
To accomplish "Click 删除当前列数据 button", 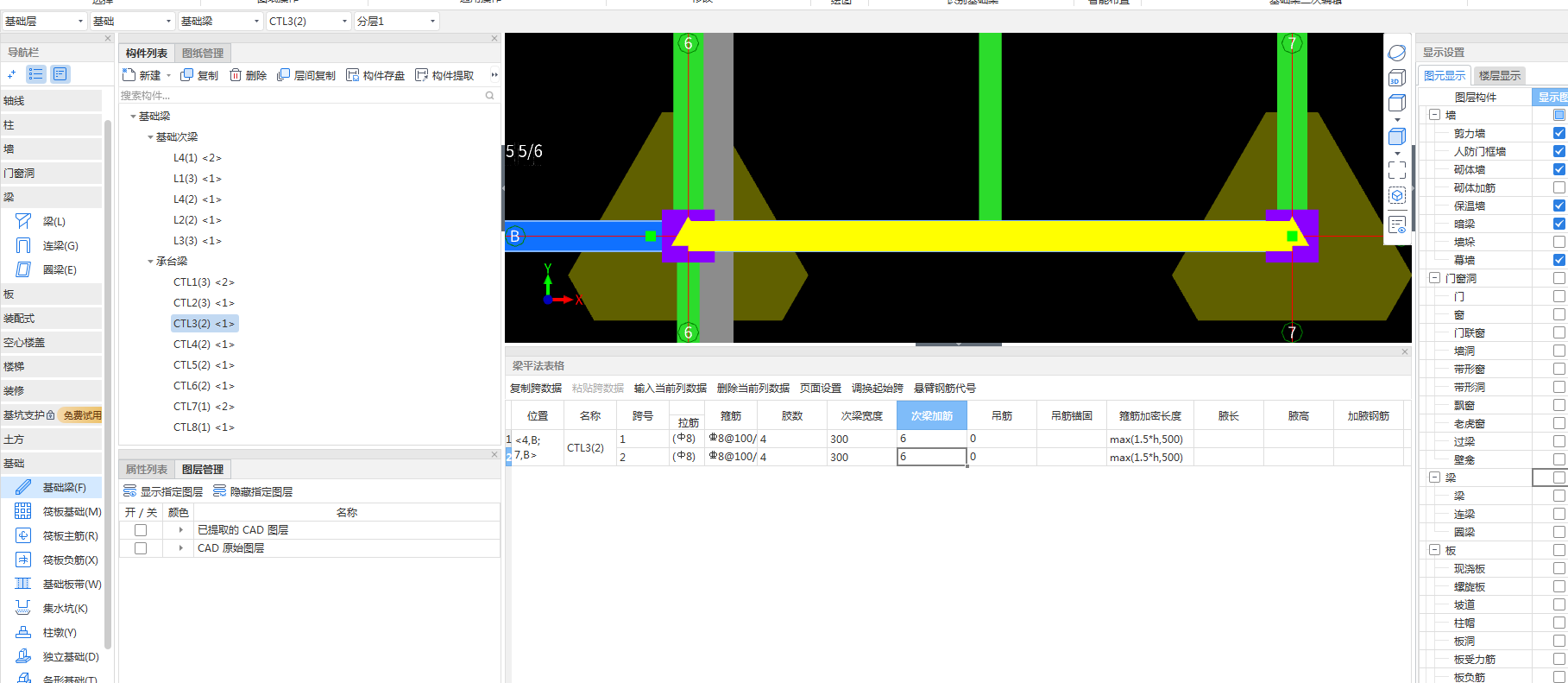I will 753,389.
